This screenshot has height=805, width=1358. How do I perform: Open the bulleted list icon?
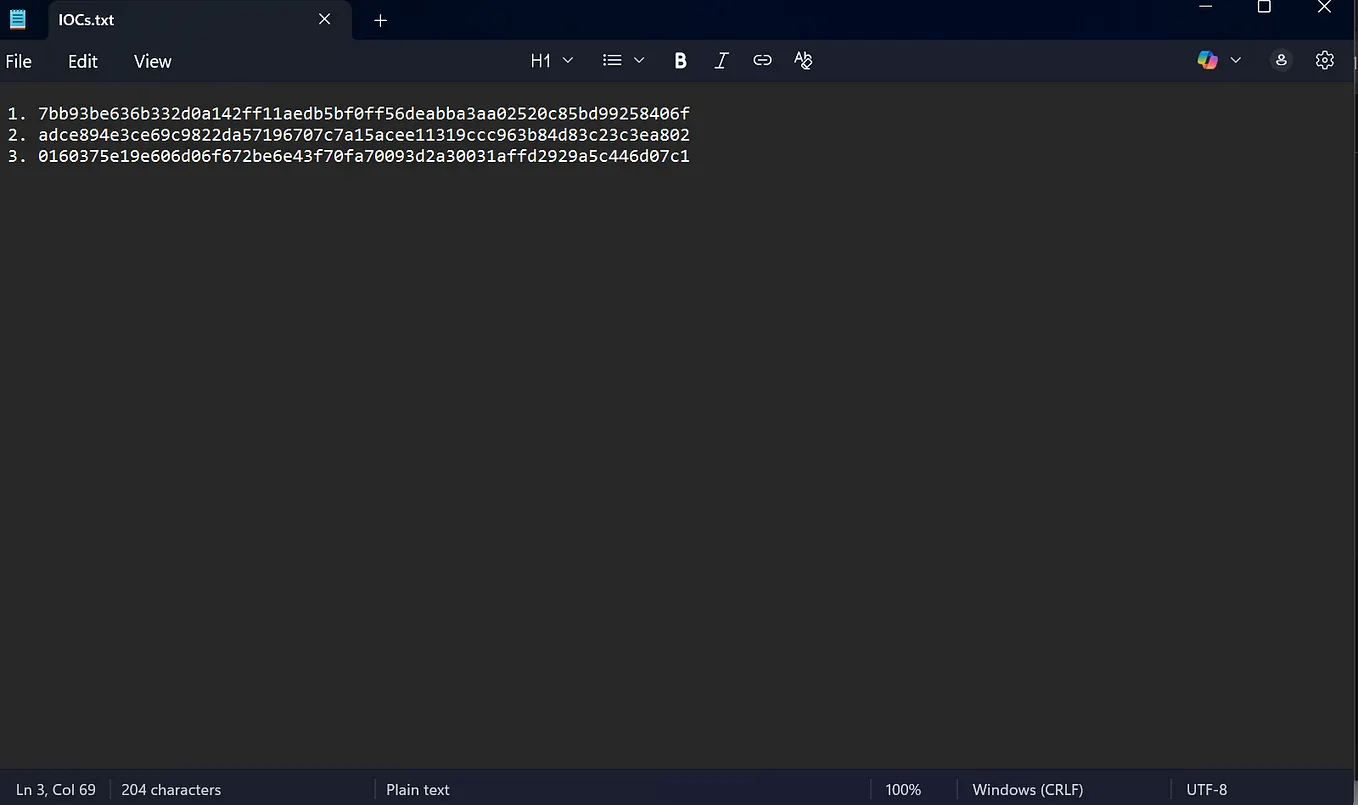[612, 61]
